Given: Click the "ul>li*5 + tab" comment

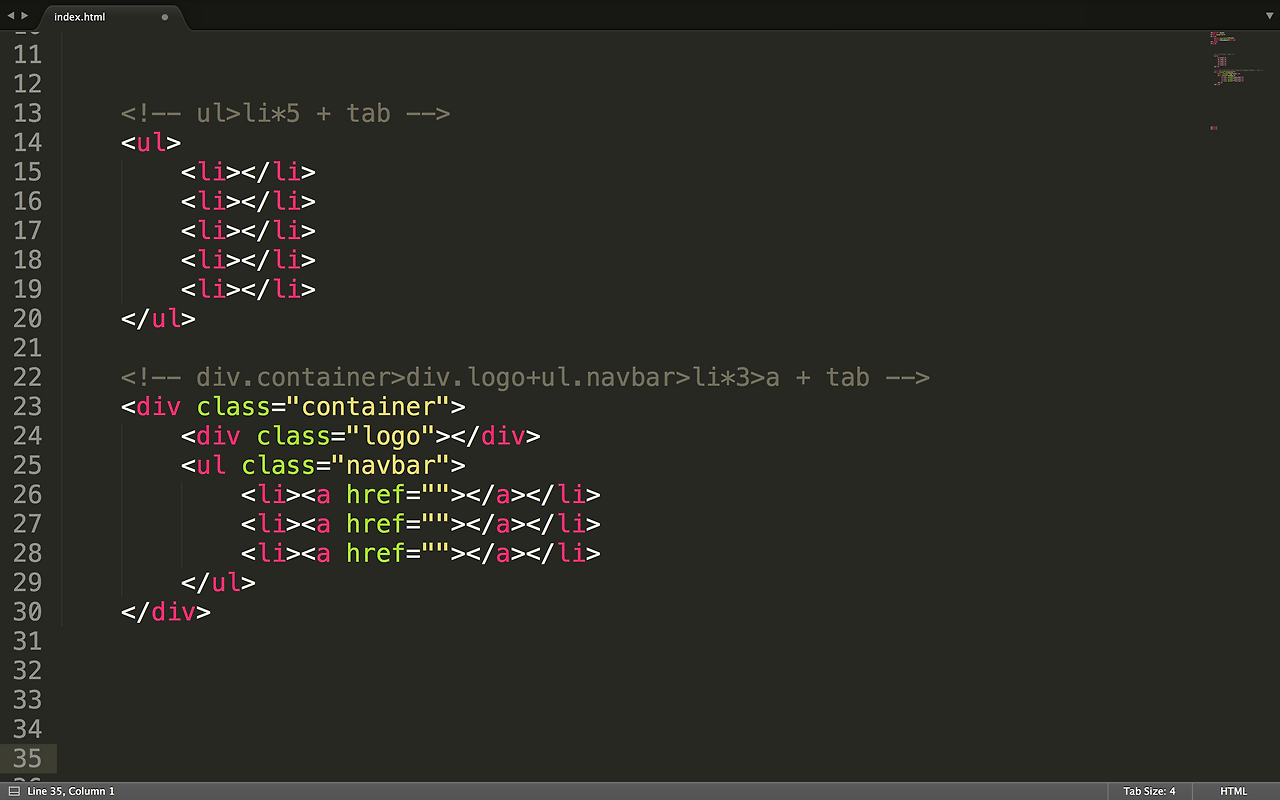Looking at the screenshot, I should click(285, 113).
